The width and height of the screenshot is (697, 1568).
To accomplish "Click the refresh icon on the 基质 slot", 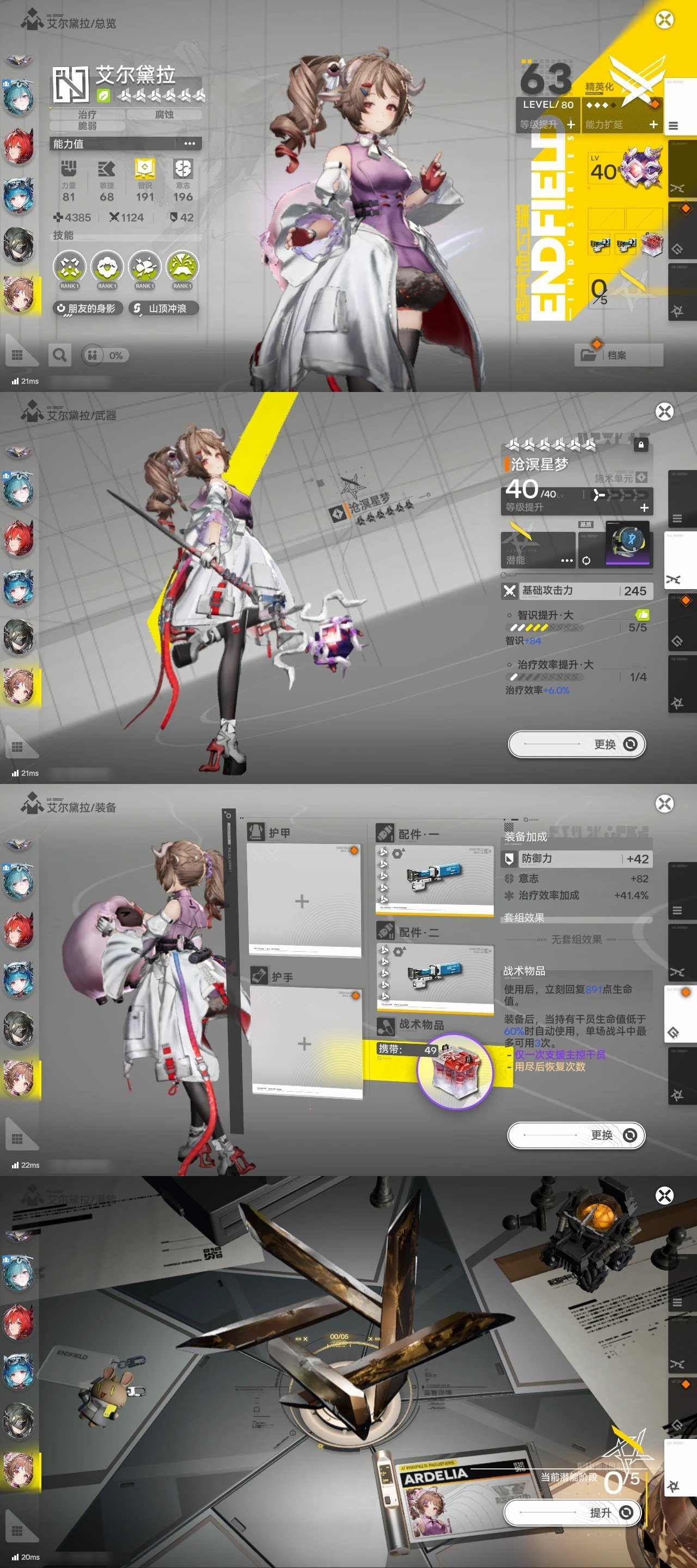I will [x=586, y=561].
